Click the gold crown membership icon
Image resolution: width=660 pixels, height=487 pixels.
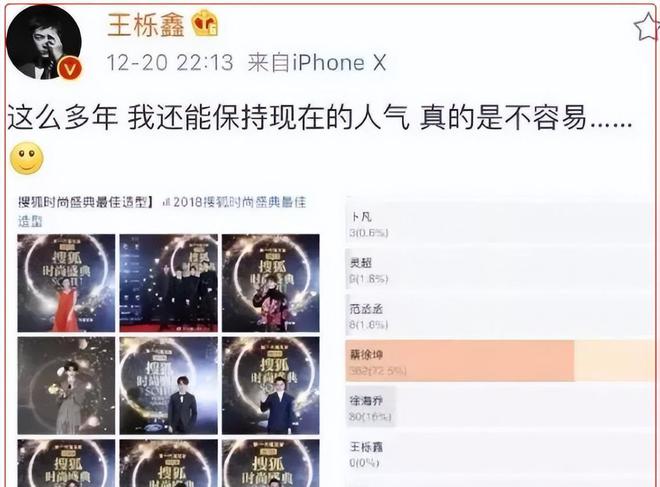tap(205, 23)
